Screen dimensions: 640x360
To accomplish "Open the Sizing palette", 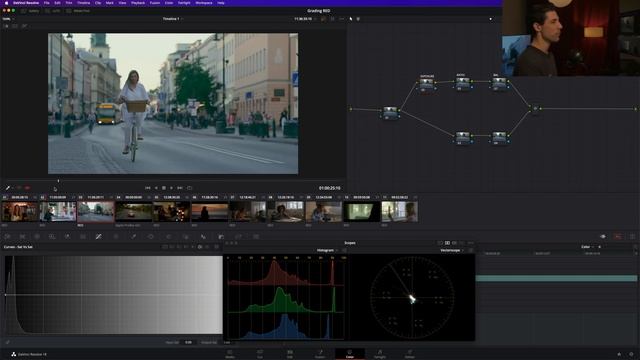I will 238,236.
